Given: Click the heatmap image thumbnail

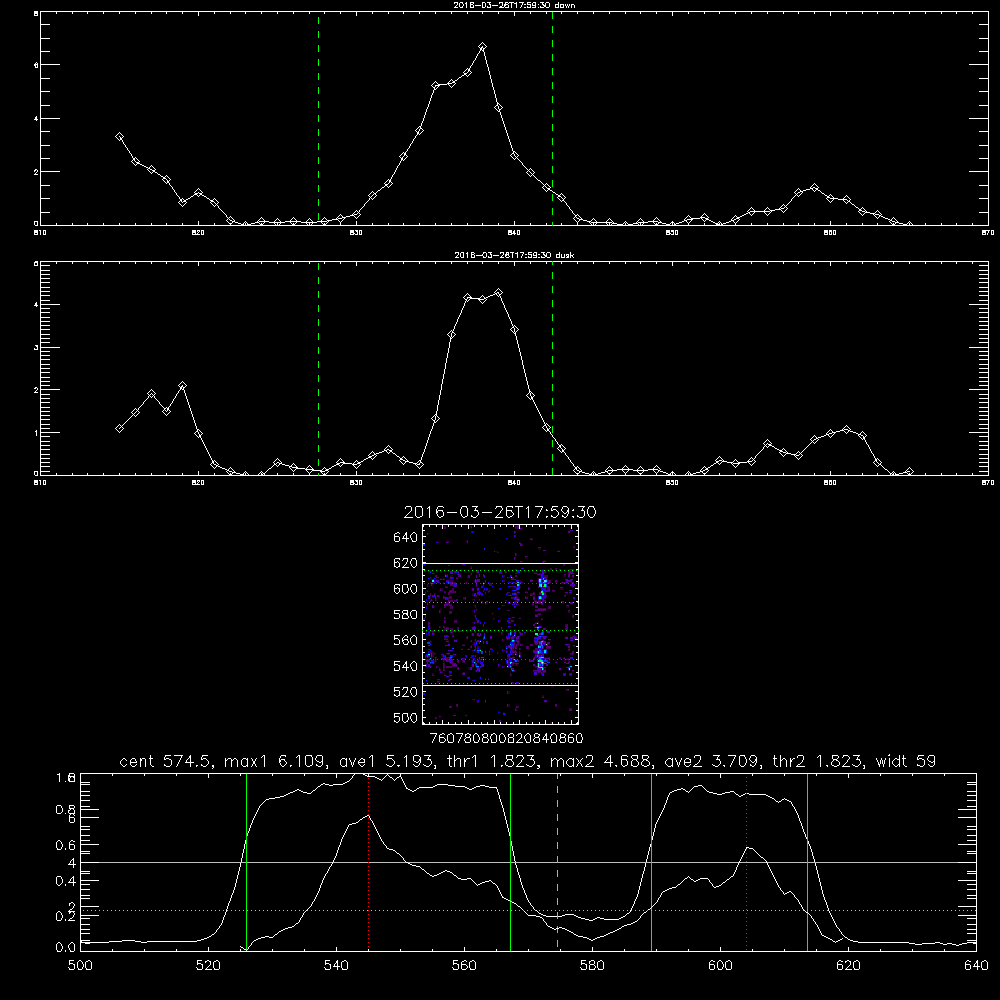Looking at the screenshot, I should coord(500,624).
